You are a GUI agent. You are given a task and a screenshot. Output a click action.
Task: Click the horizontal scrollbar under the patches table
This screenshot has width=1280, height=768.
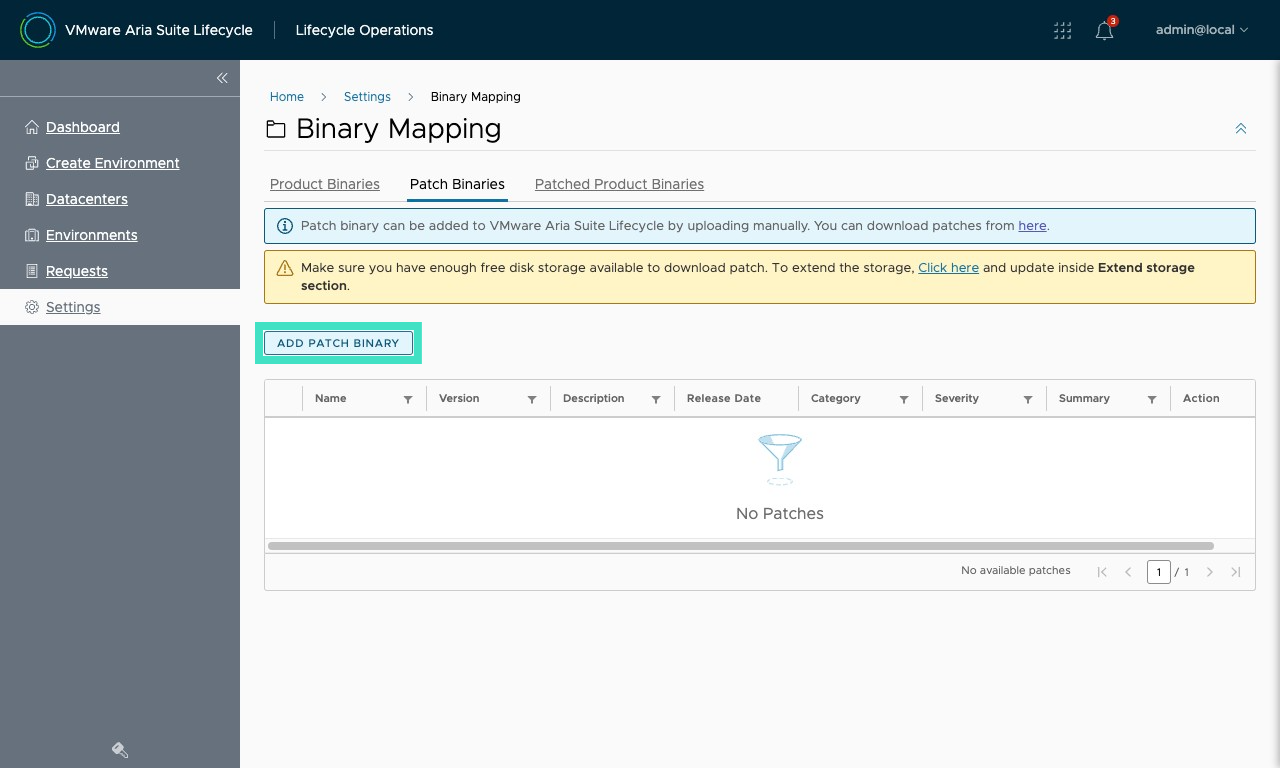741,546
